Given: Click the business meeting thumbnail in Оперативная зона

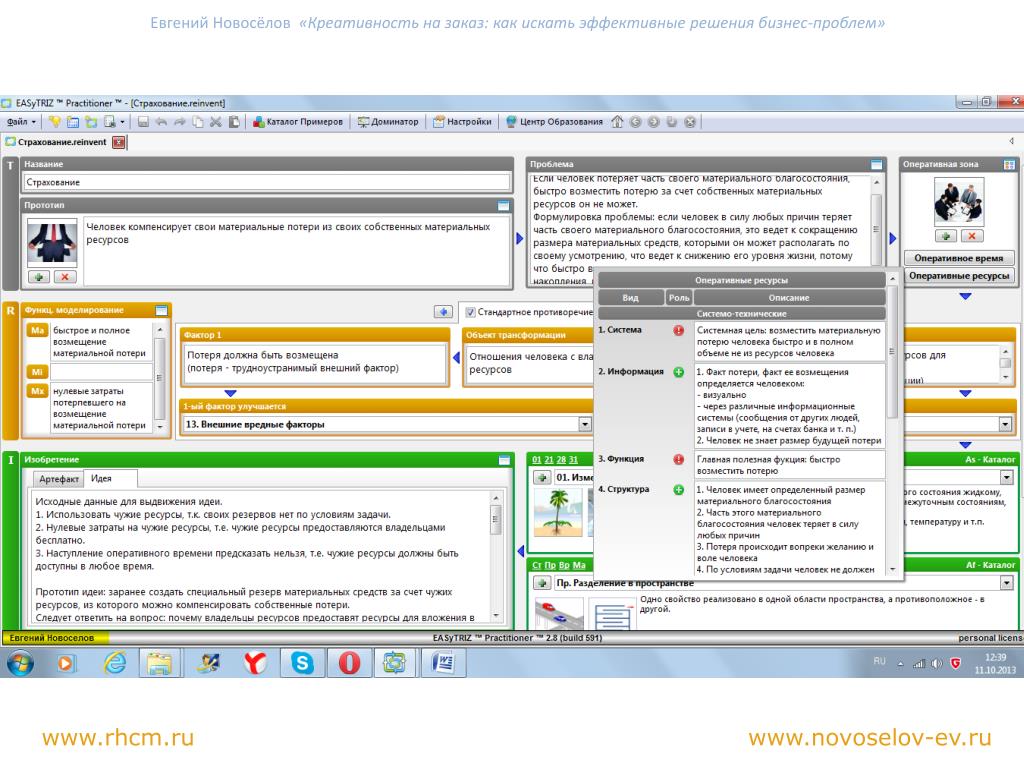Looking at the screenshot, I should (959, 202).
